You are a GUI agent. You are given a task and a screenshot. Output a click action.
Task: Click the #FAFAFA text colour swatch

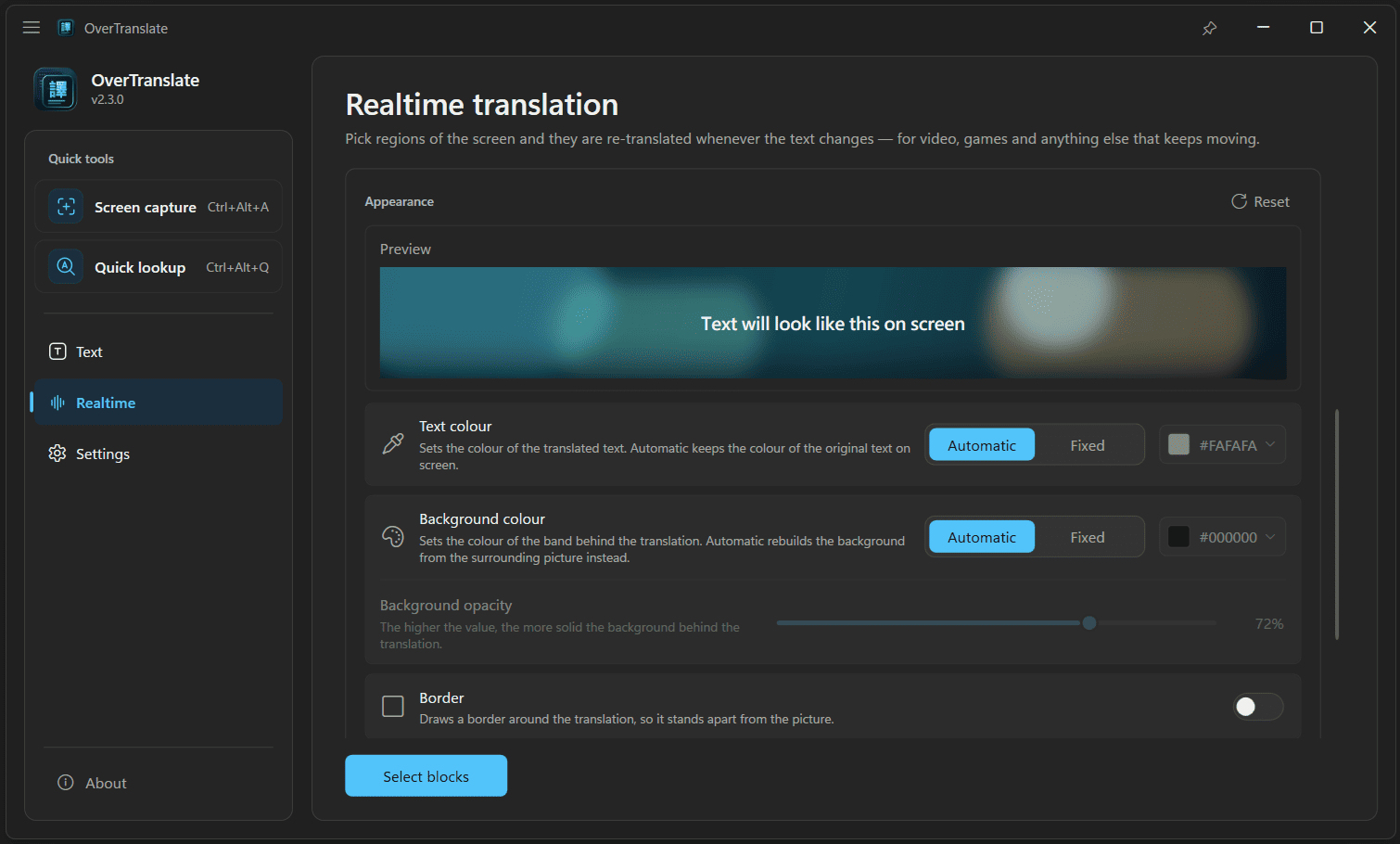[x=1179, y=444]
